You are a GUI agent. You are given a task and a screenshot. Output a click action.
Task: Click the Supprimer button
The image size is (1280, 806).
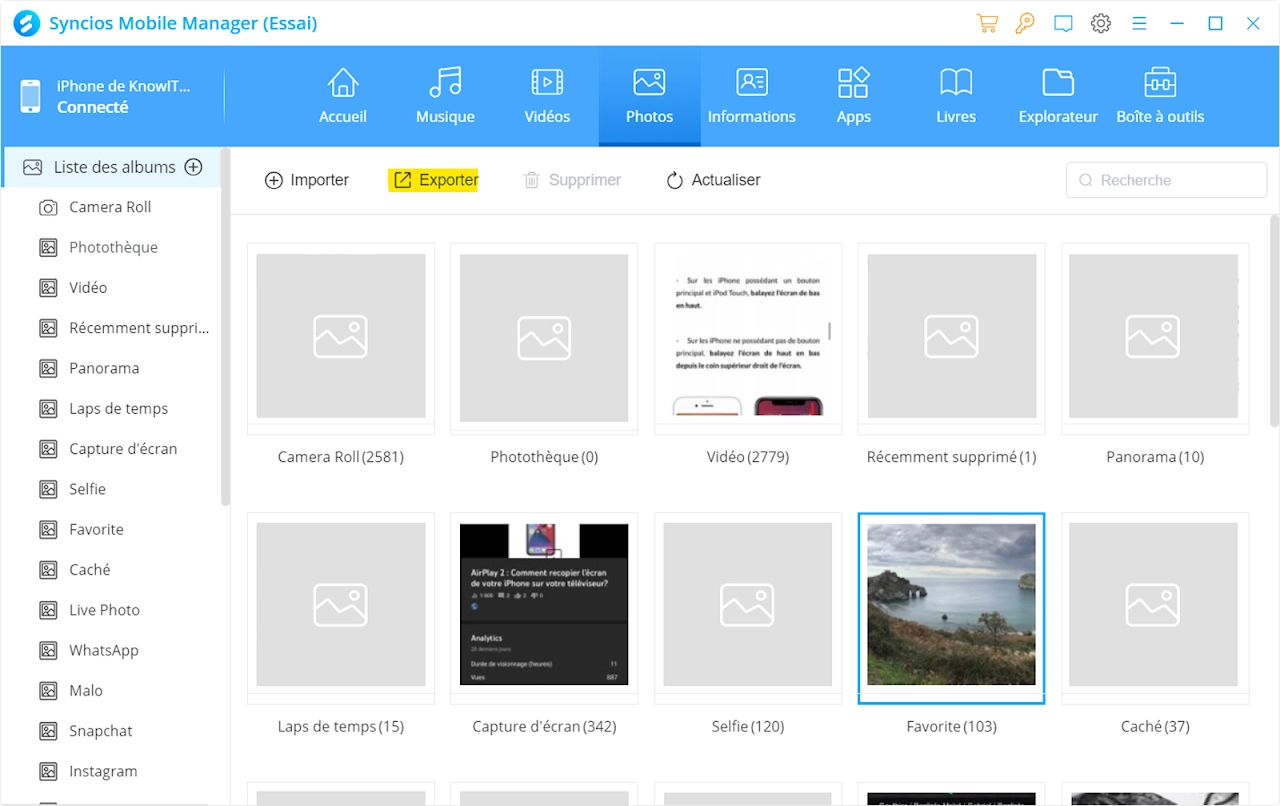click(572, 180)
